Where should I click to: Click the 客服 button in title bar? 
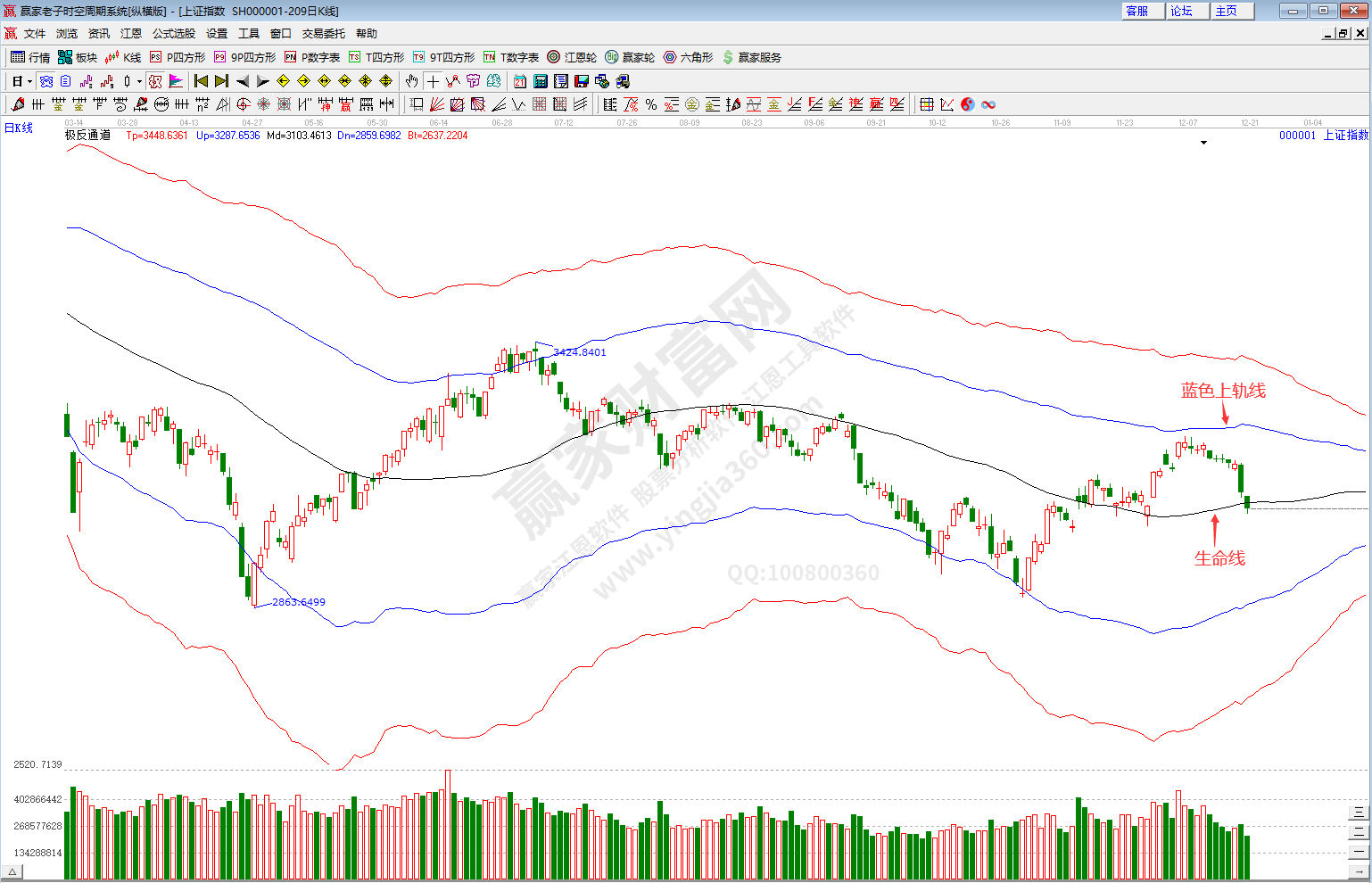[x=1143, y=11]
